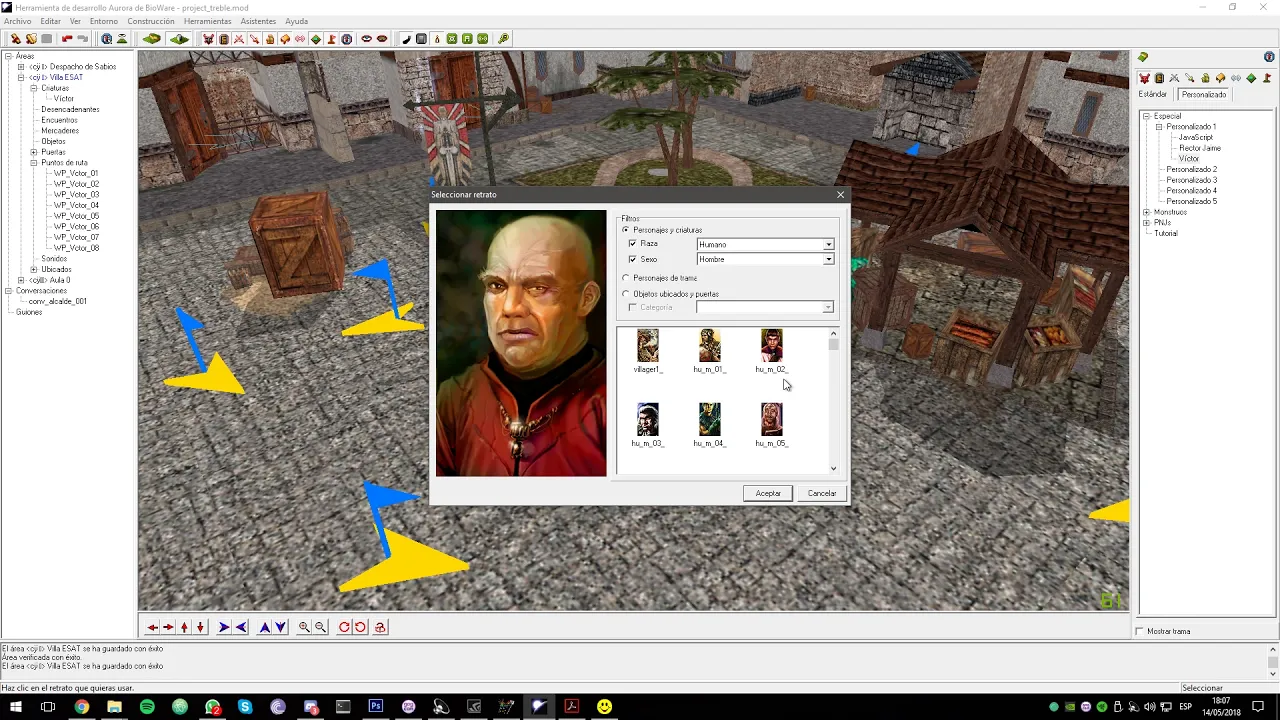
Task: Click the key icon in the top toolbar
Action: tap(504, 39)
